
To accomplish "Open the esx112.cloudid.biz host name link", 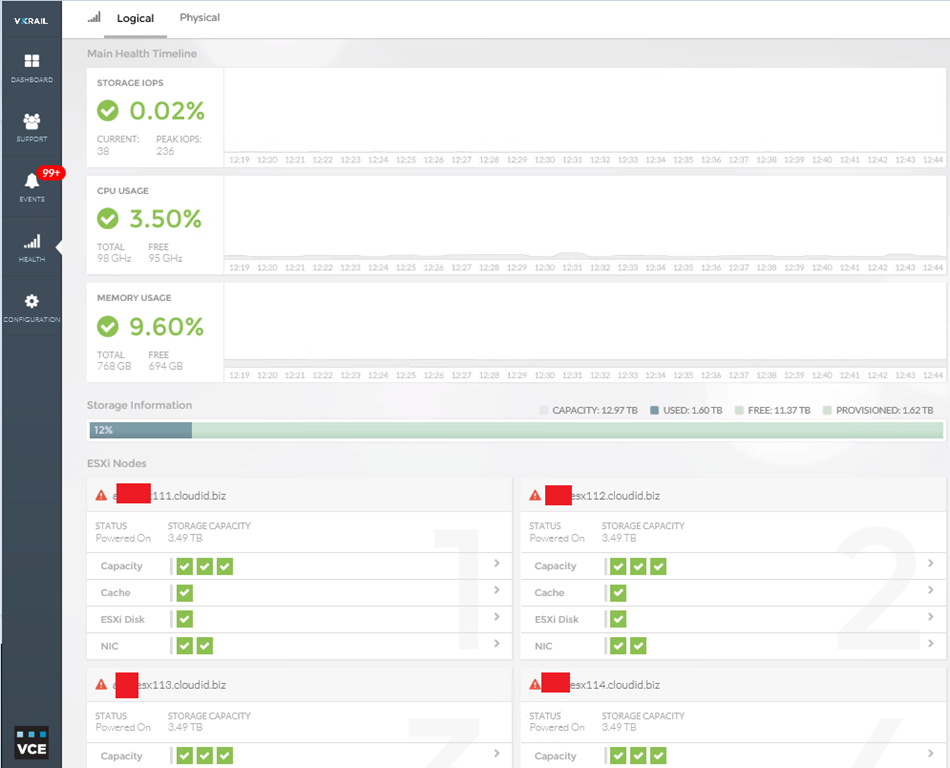I will 615,495.
